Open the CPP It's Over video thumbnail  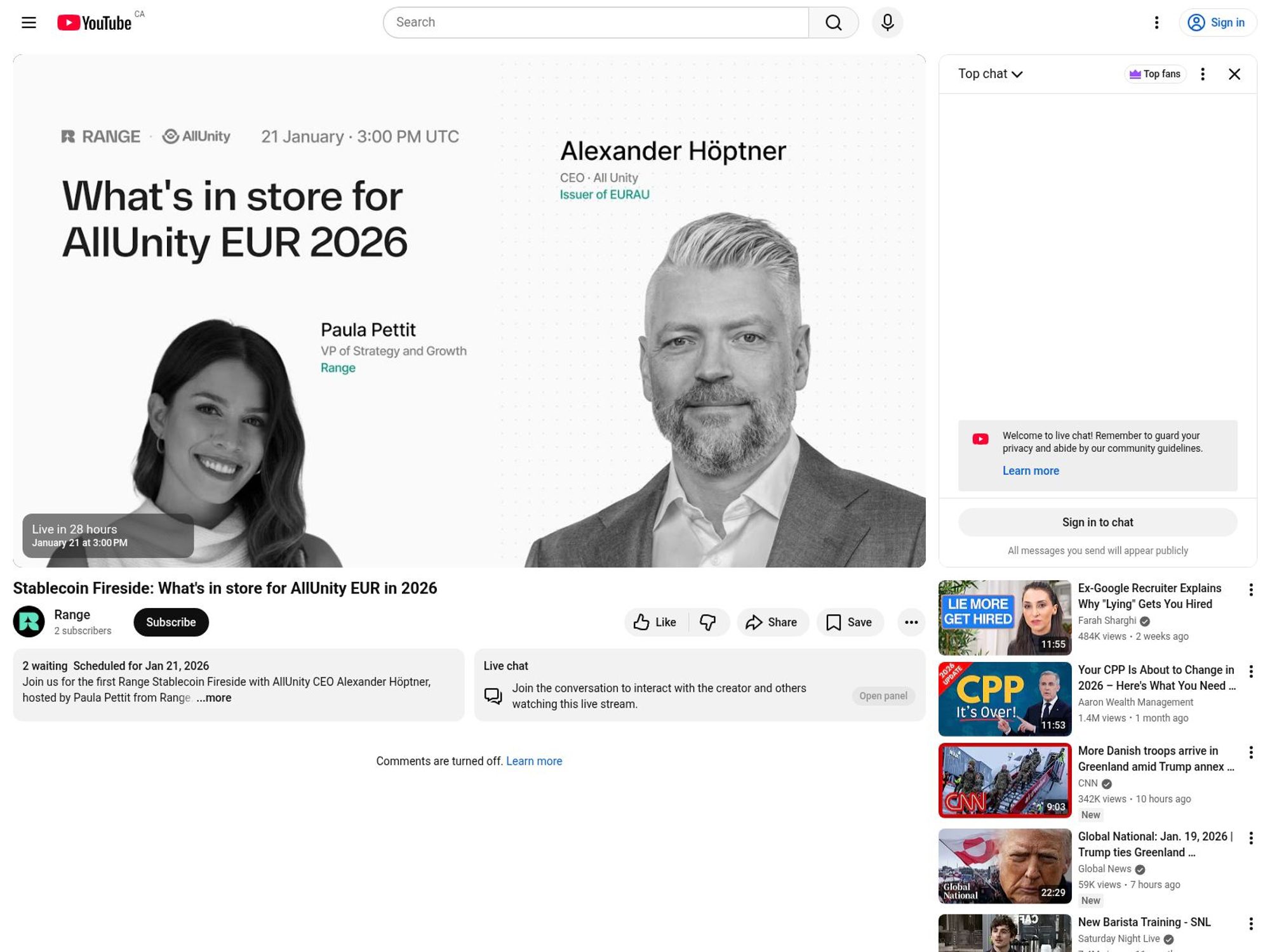1004,699
